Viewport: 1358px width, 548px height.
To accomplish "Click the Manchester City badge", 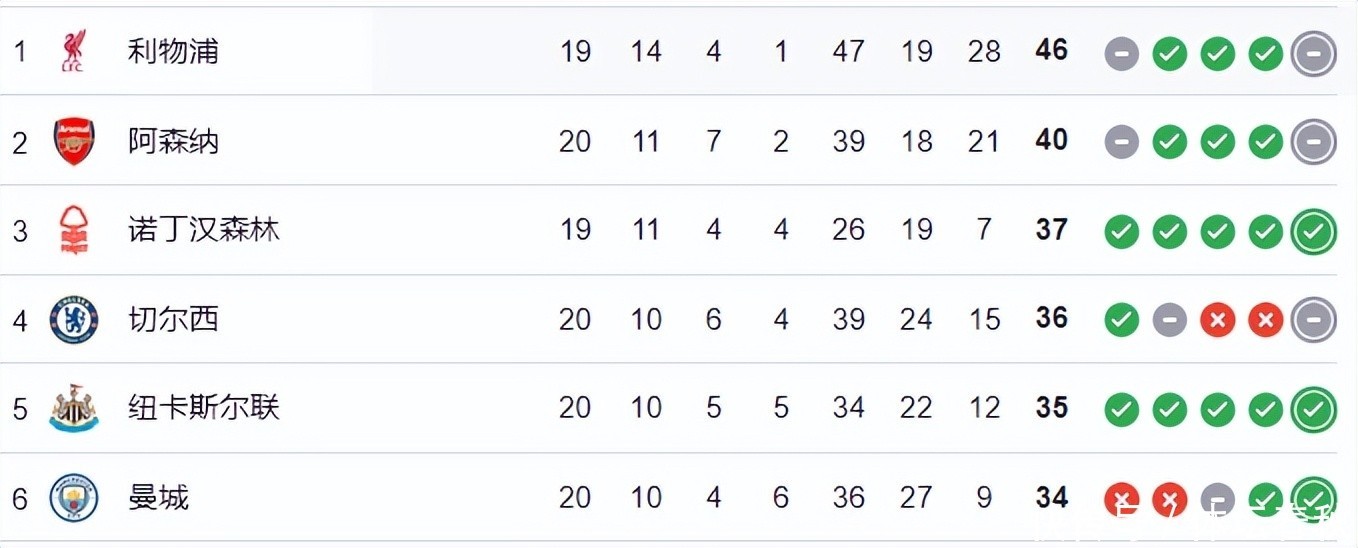I will coord(74,498).
